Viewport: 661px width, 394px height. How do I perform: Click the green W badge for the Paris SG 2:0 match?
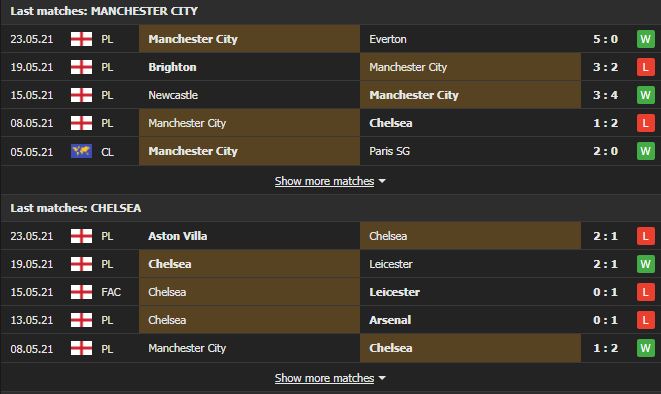click(x=645, y=151)
